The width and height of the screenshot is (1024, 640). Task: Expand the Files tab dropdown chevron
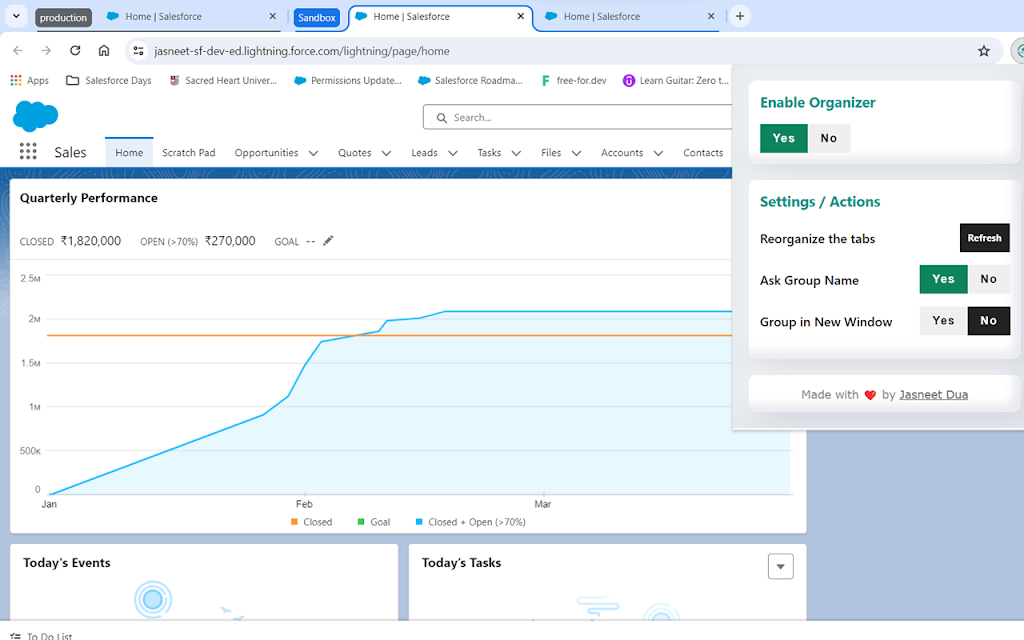(x=577, y=153)
